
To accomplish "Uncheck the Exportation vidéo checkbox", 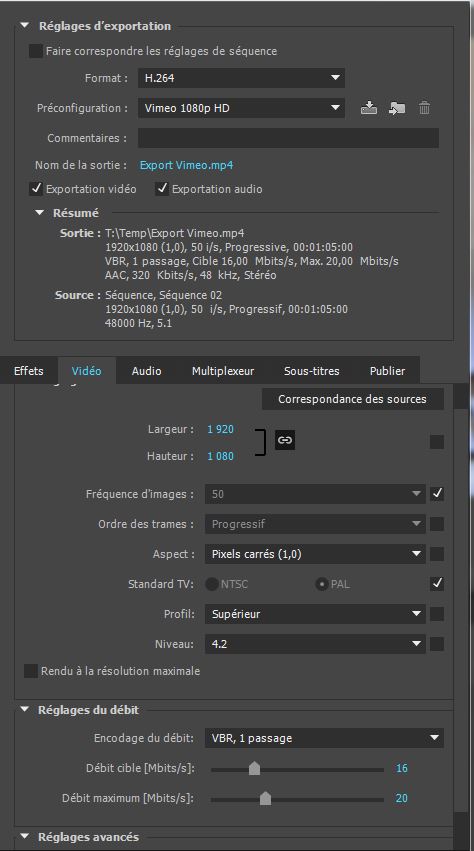I will pos(36,189).
